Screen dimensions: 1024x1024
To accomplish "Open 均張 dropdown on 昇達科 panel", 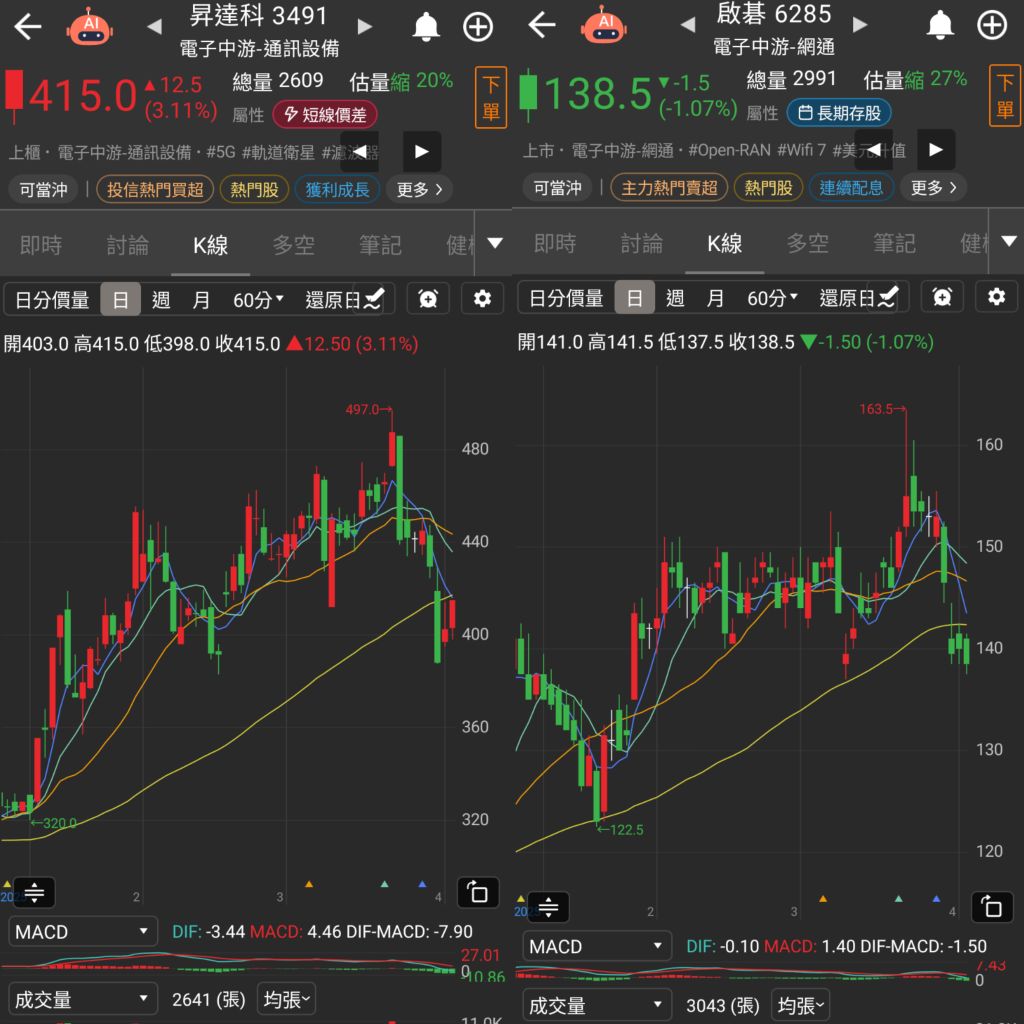I will click(x=286, y=999).
